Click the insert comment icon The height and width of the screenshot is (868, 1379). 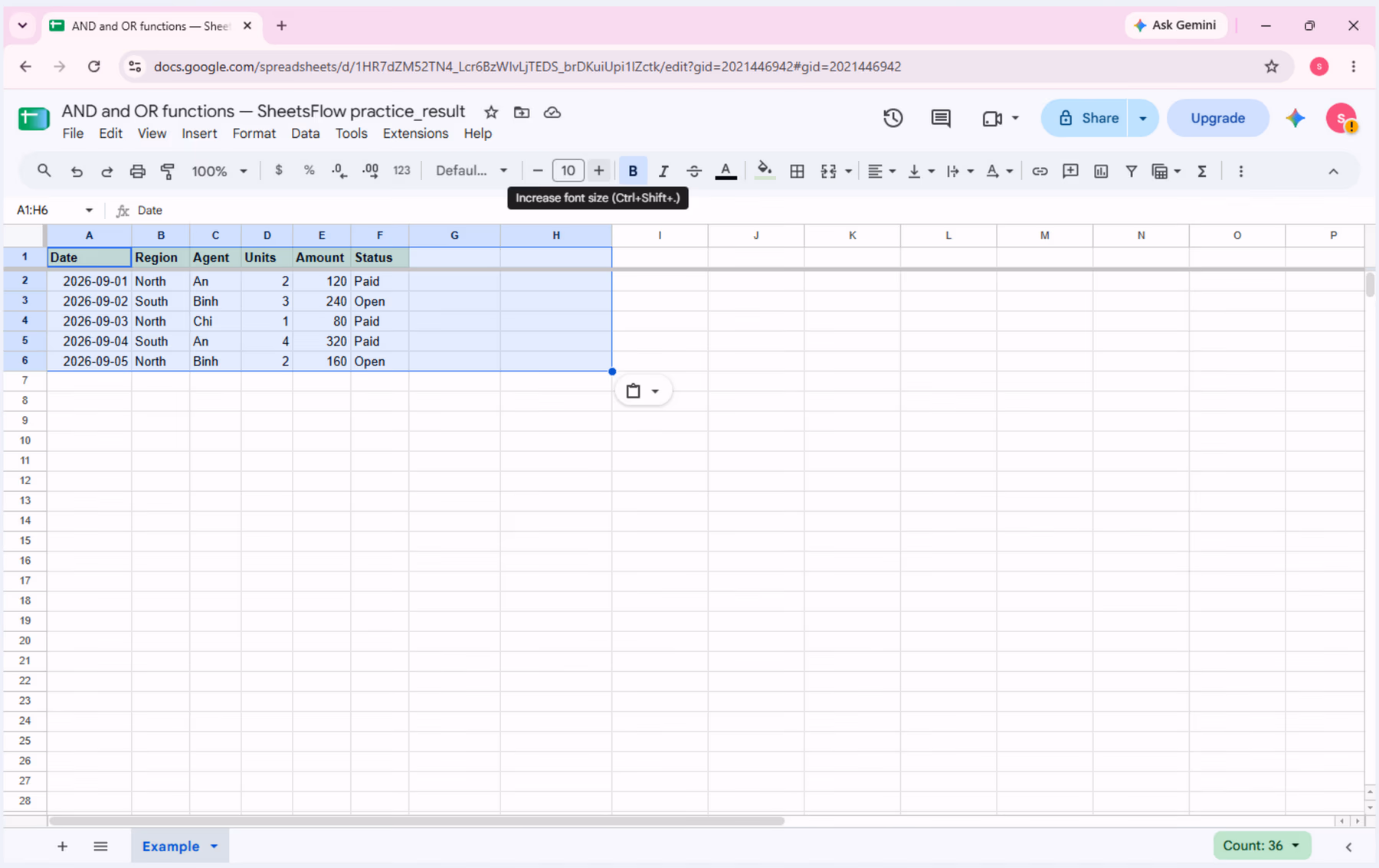point(1070,171)
